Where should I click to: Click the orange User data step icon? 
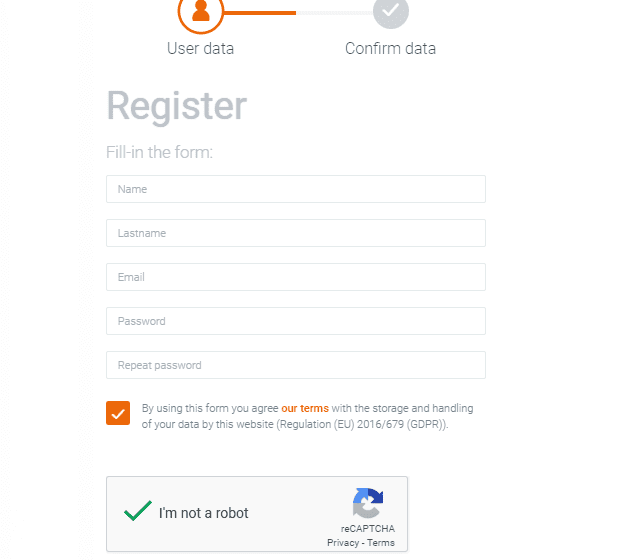click(201, 12)
